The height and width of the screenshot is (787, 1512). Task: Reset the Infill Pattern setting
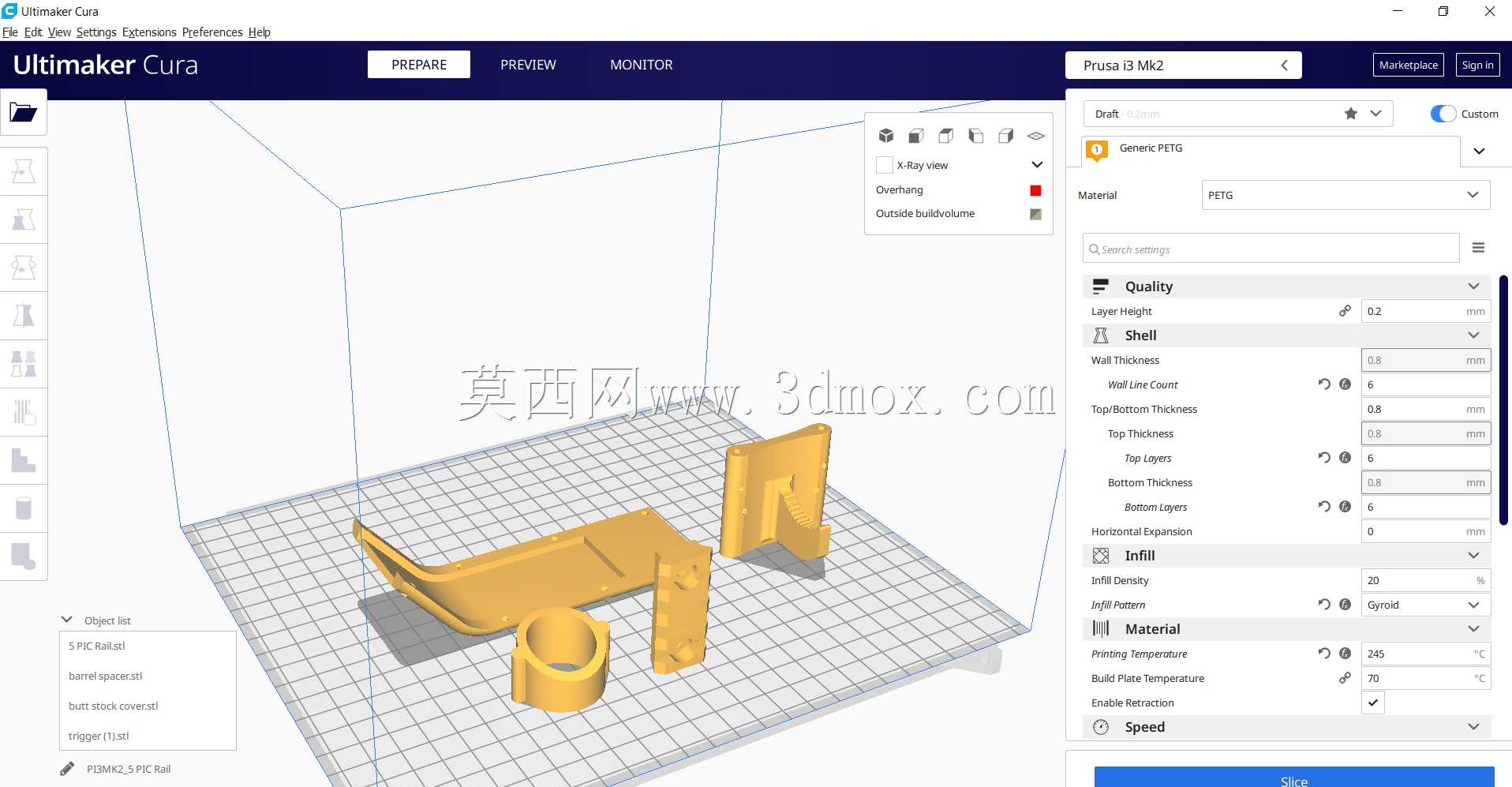tap(1324, 605)
